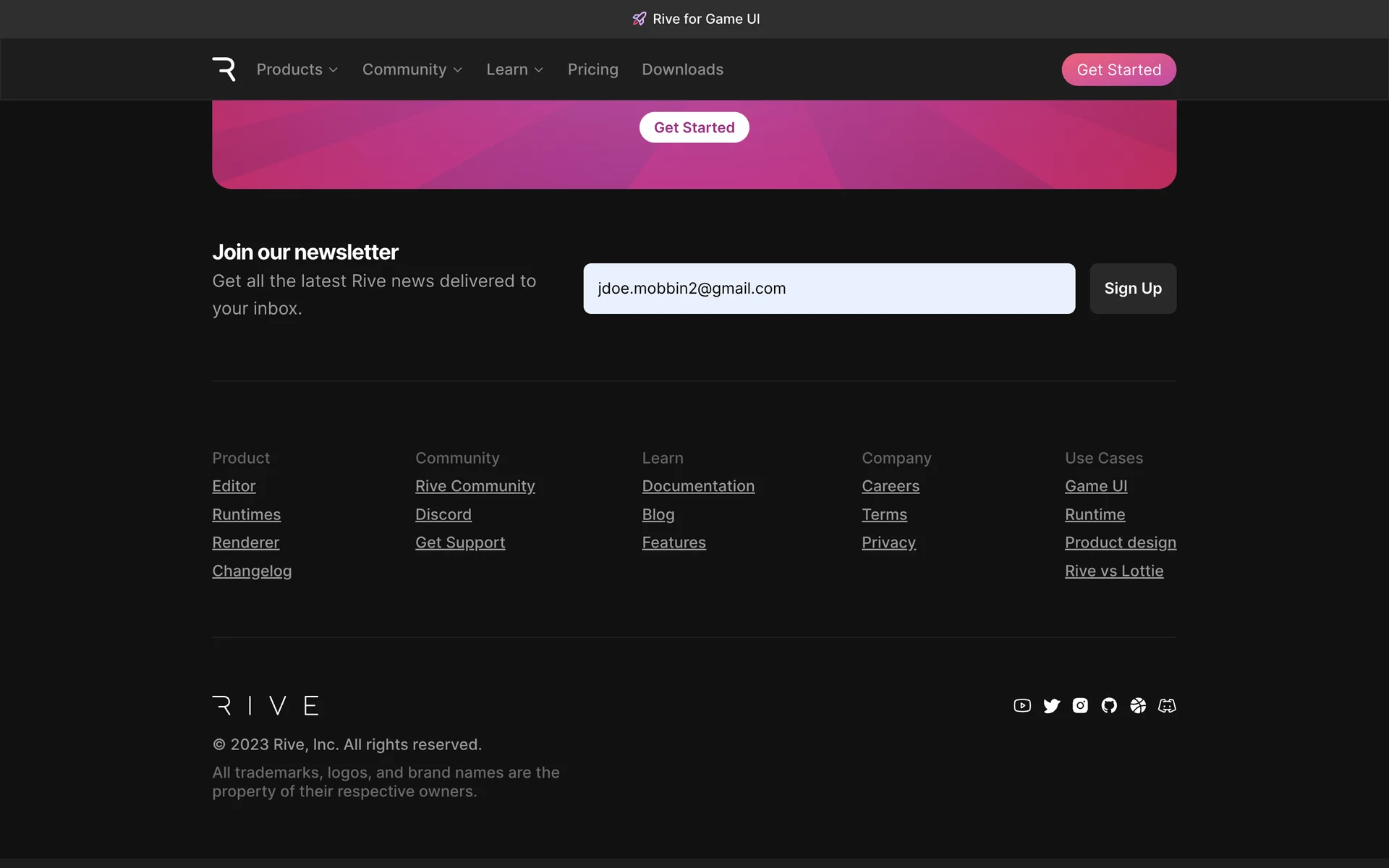The width and height of the screenshot is (1389, 868).
Task: Open the Rive vs Lottie link
Action: [x=1113, y=571]
